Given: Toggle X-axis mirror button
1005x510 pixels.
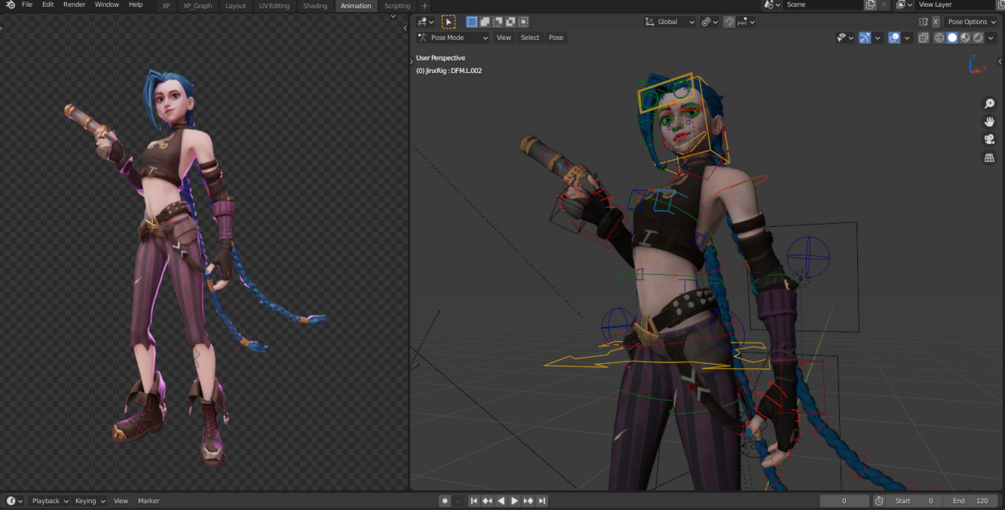Looking at the screenshot, I should (x=936, y=22).
